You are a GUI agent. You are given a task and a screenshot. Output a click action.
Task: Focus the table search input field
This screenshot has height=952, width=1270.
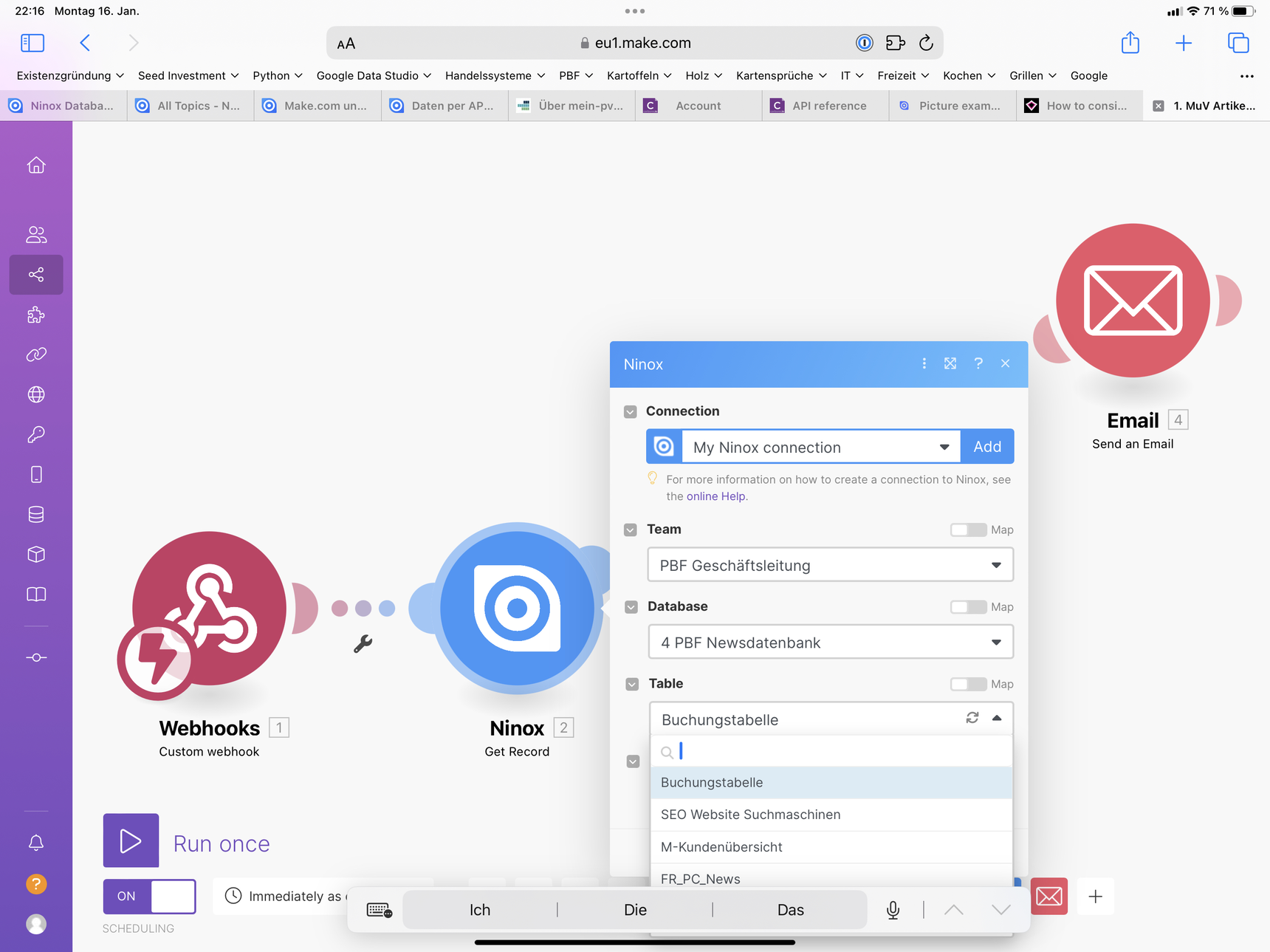coord(831,751)
